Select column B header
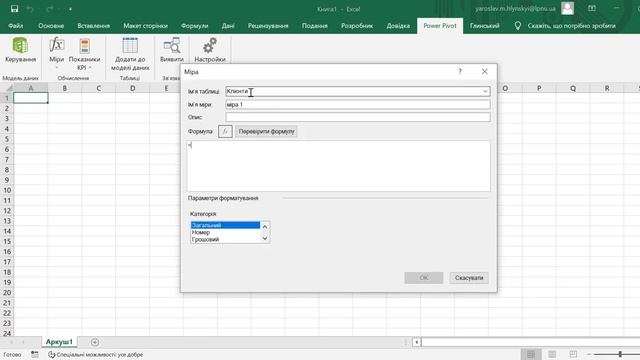 [x=64, y=88]
